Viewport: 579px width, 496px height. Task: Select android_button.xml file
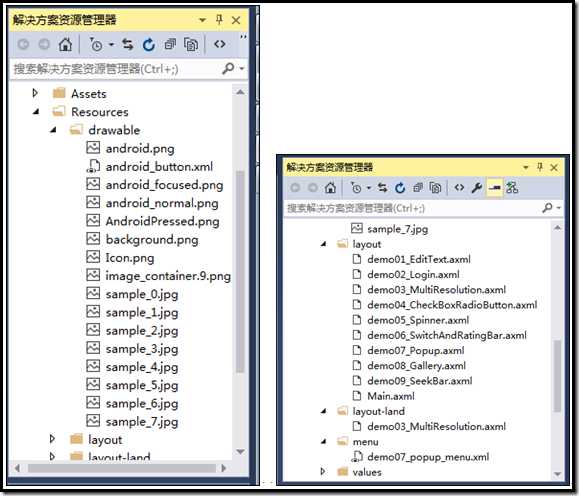pyautogui.click(x=159, y=167)
